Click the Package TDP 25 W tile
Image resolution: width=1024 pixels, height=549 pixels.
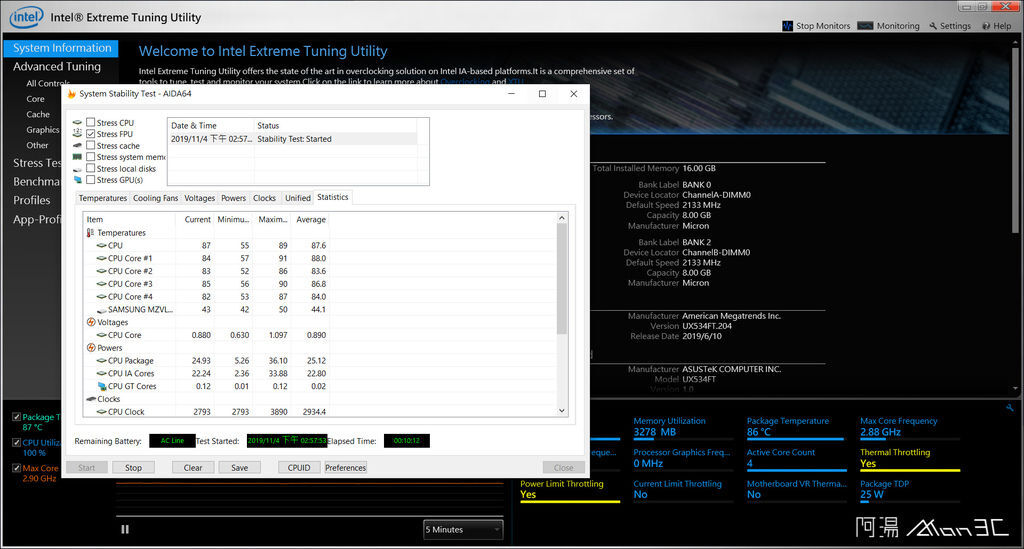coord(910,490)
